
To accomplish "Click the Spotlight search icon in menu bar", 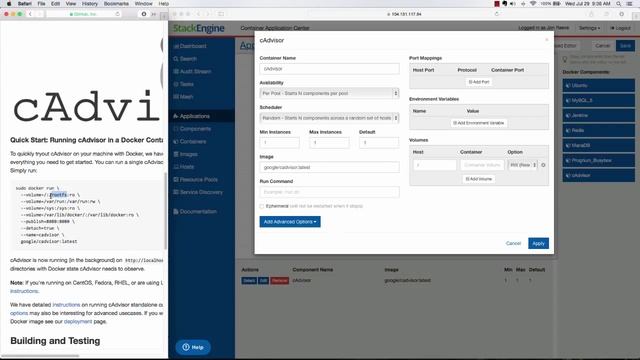I will [x=619, y=4].
